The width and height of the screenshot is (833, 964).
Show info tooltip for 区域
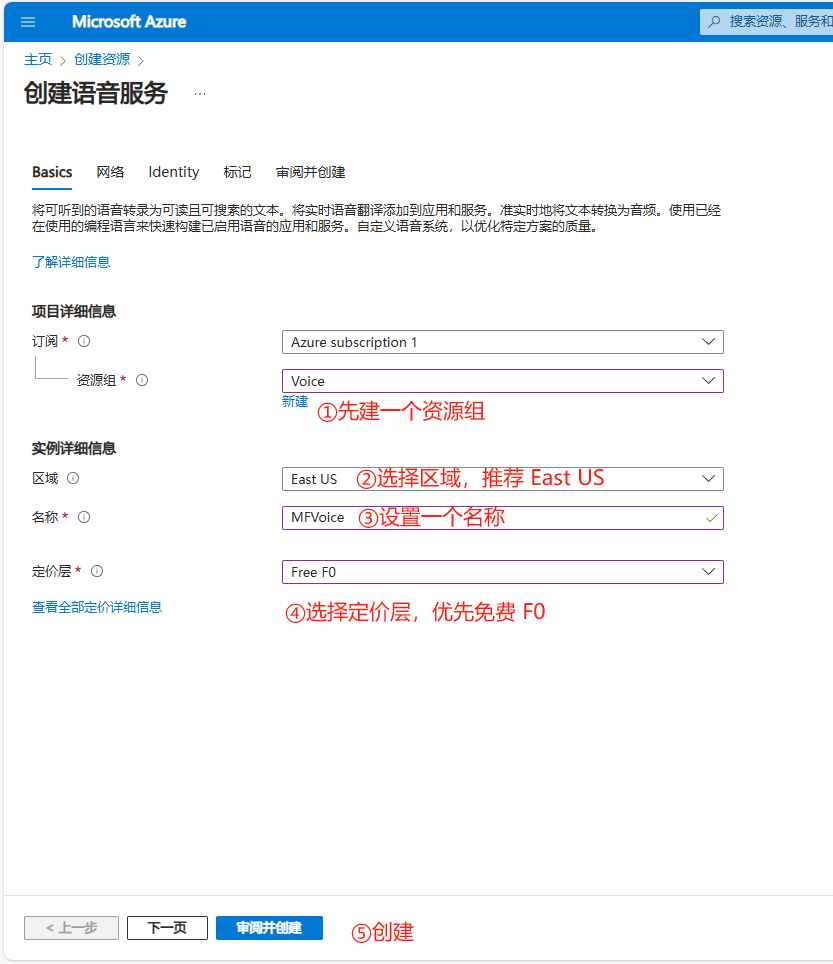click(x=73, y=478)
